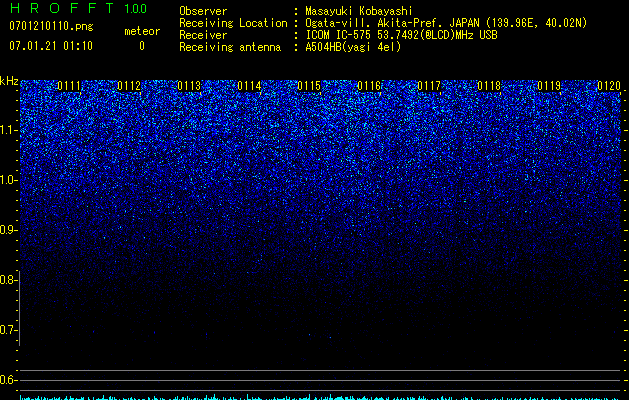Image resolution: width=629 pixels, height=400 pixels.
Task: Click the kHz axis unit label
Action: point(9,81)
